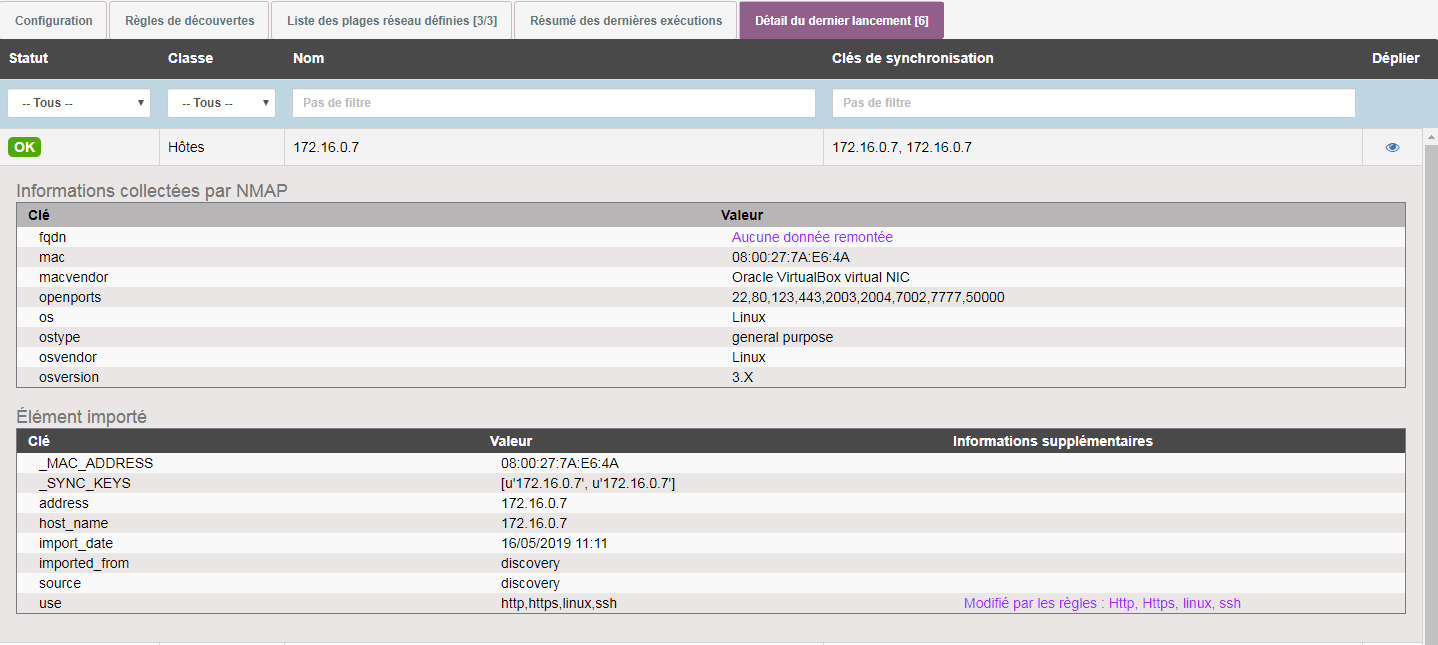Toggle the eye icon for host 172.16.0.7

click(x=1392, y=147)
